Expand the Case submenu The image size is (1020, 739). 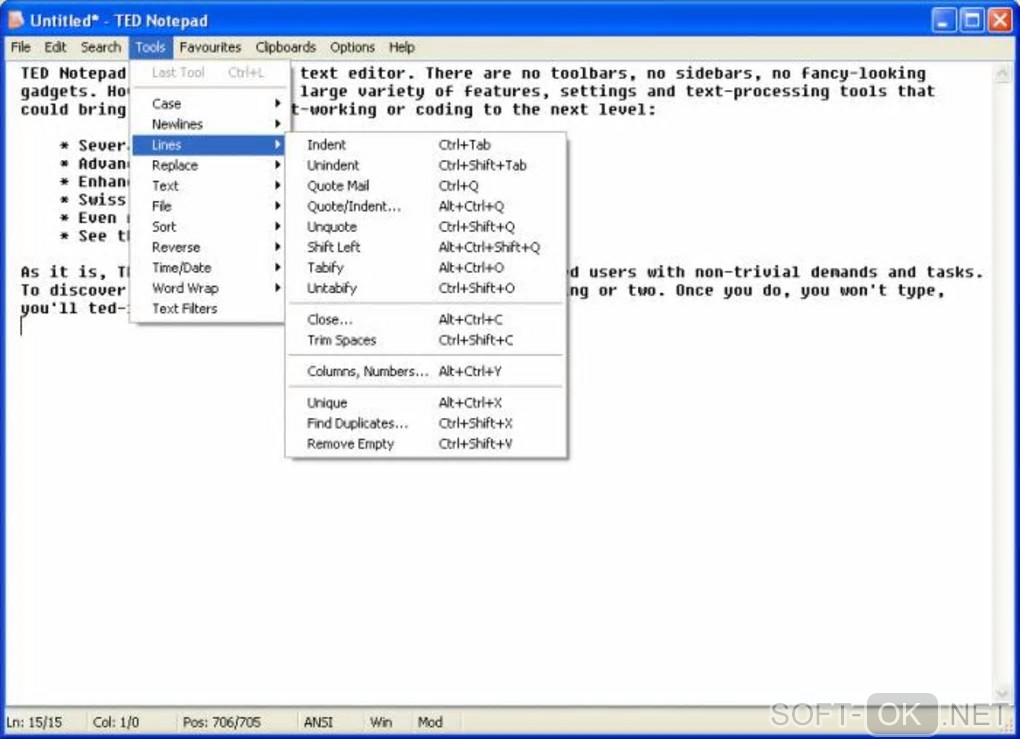click(208, 103)
